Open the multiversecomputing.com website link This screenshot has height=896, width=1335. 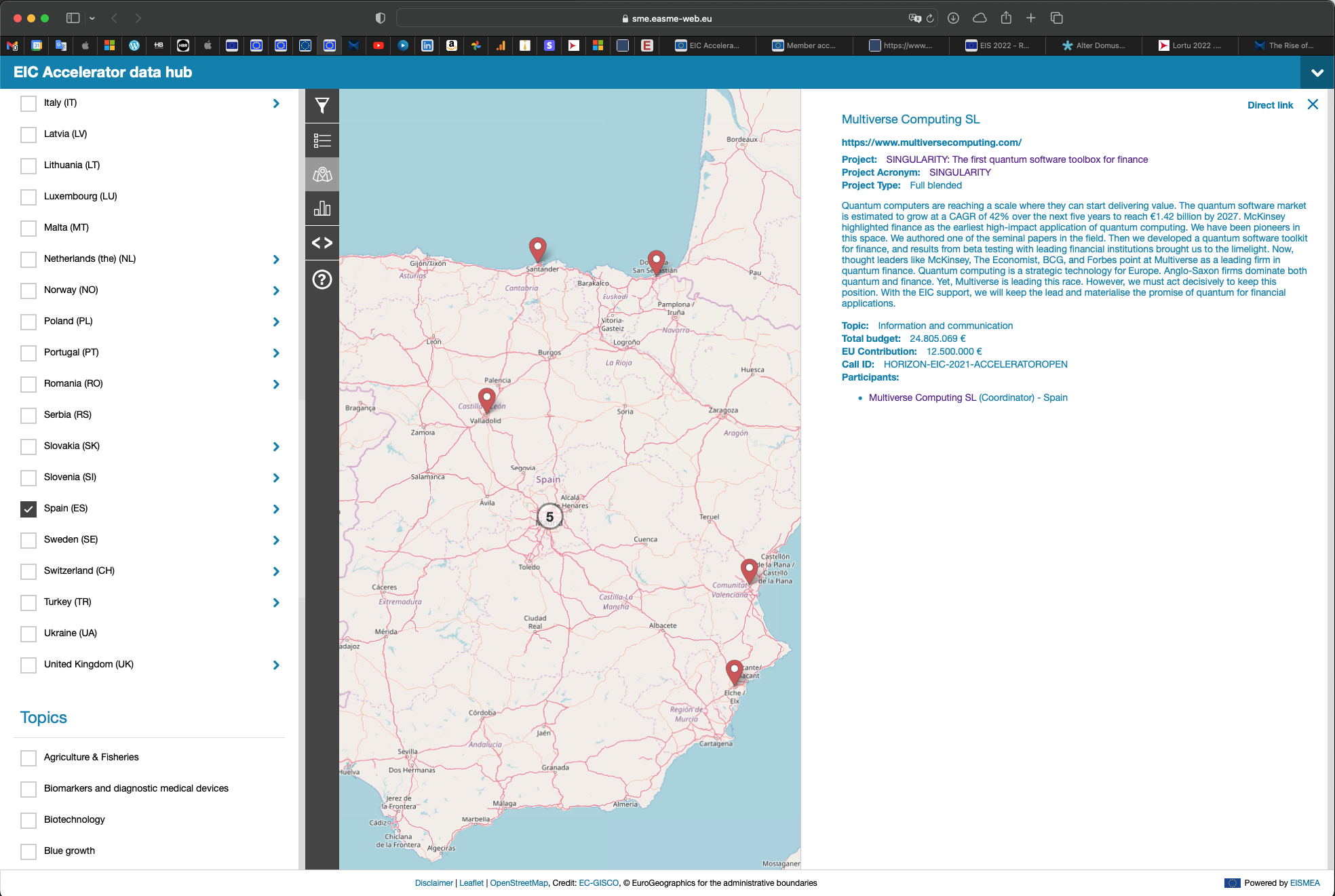931,142
